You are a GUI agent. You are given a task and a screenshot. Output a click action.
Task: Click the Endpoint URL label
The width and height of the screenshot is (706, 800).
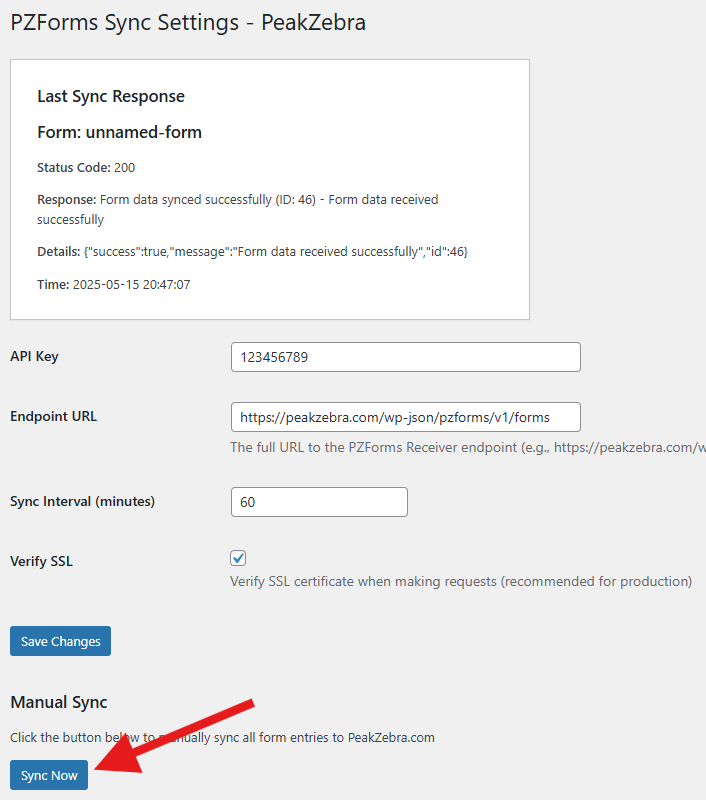coord(53,417)
